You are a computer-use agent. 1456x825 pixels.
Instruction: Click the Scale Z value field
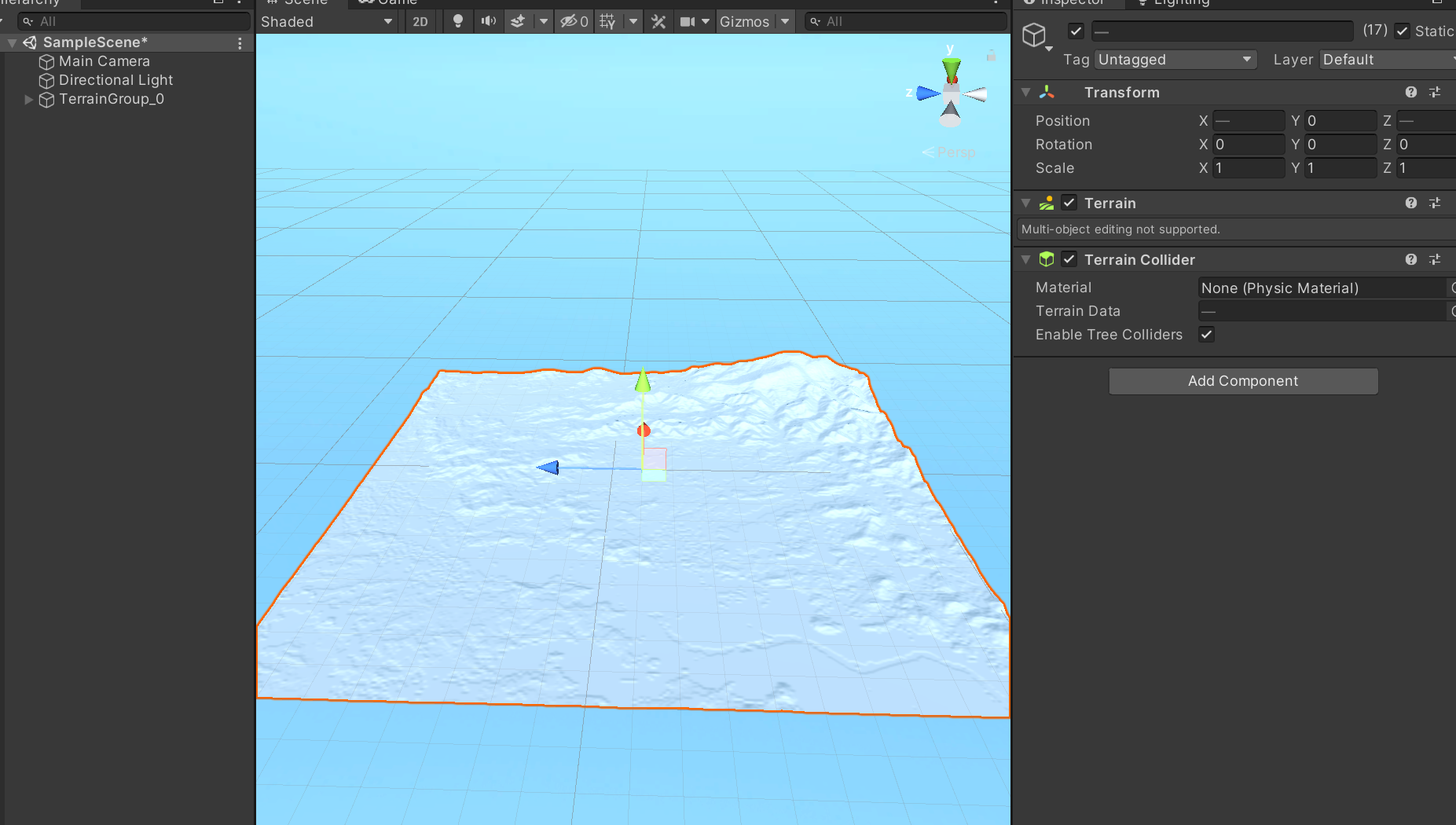1426,168
